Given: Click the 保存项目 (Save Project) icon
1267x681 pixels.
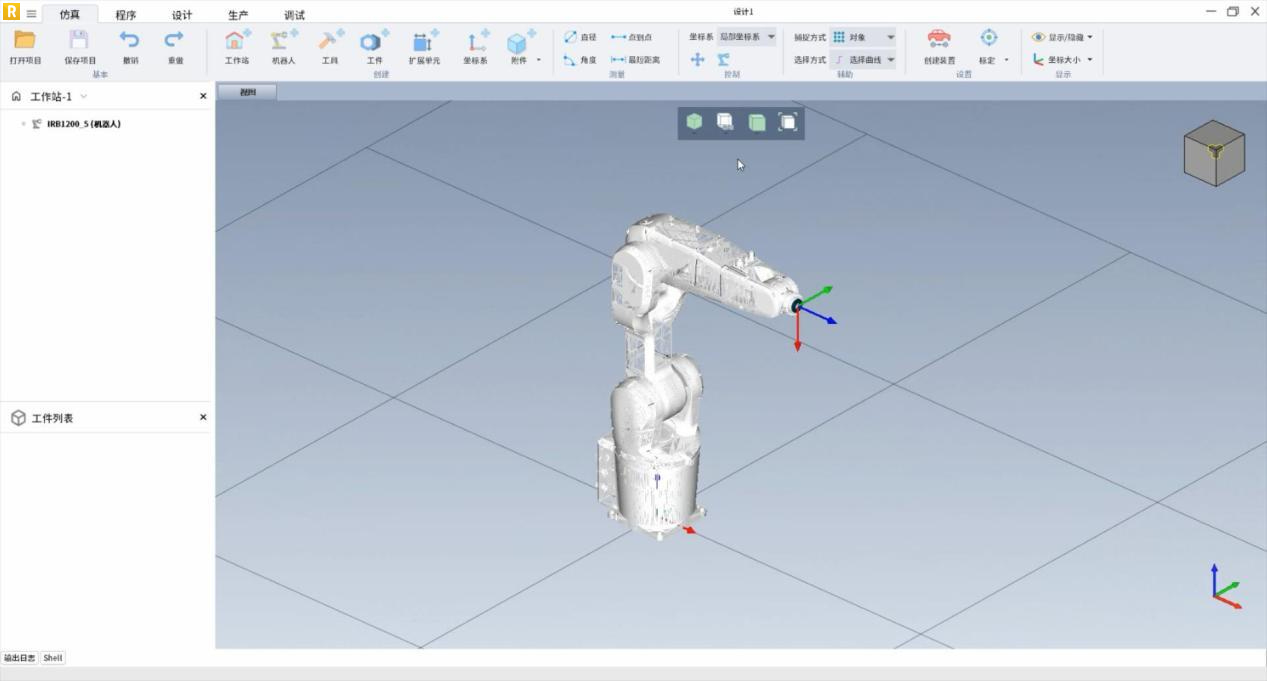Looking at the screenshot, I should (x=79, y=41).
